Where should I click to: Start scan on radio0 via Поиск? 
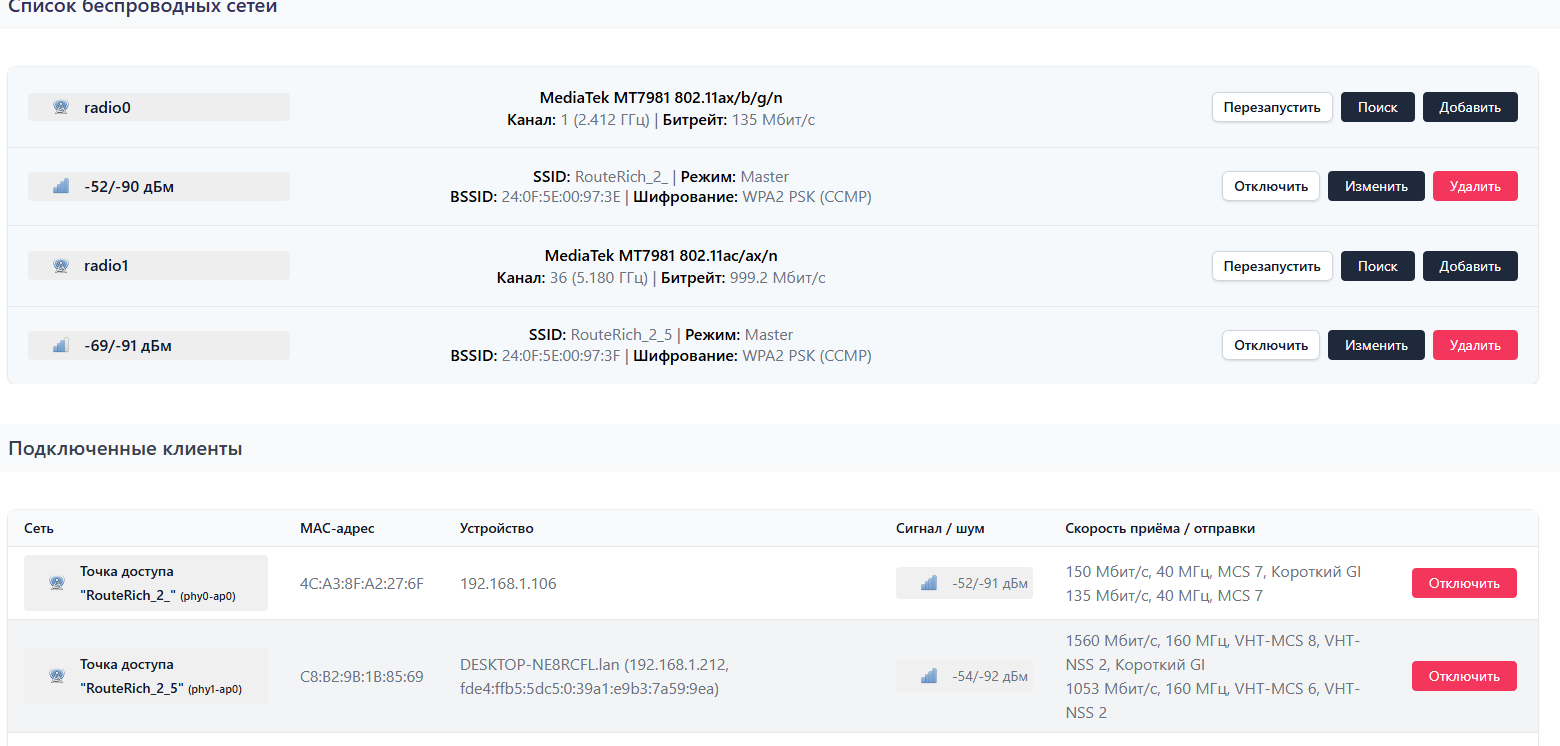pyautogui.click(x=1377, y=107)
